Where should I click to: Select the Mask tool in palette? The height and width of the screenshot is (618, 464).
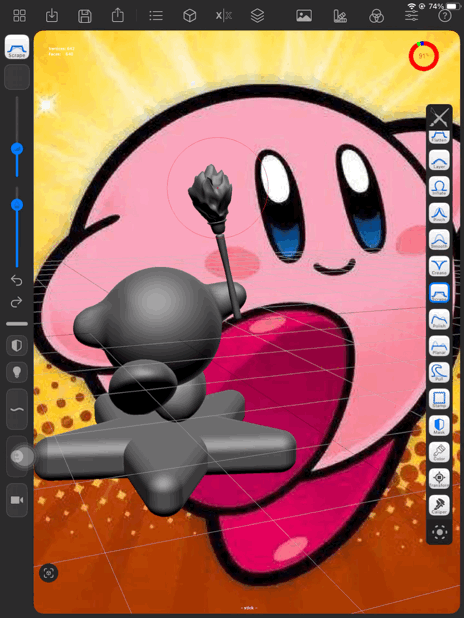[x=439, y=425]
